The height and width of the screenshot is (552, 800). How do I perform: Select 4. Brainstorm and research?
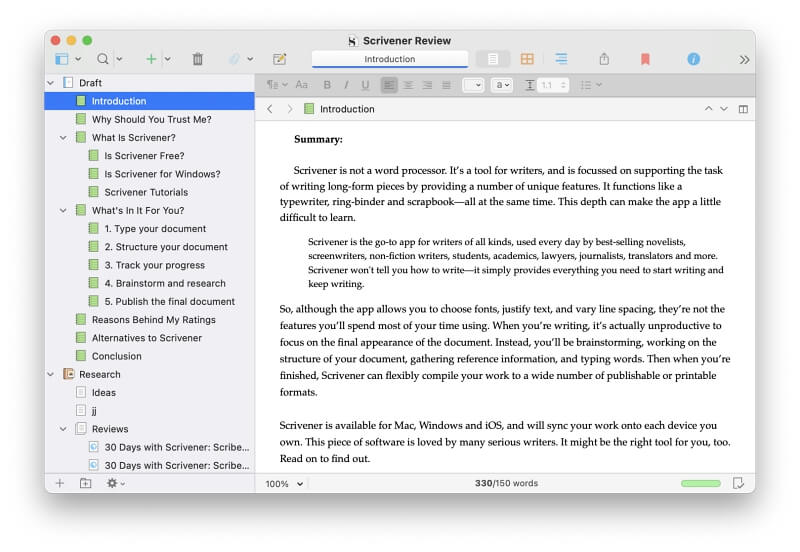pos(149,283)
